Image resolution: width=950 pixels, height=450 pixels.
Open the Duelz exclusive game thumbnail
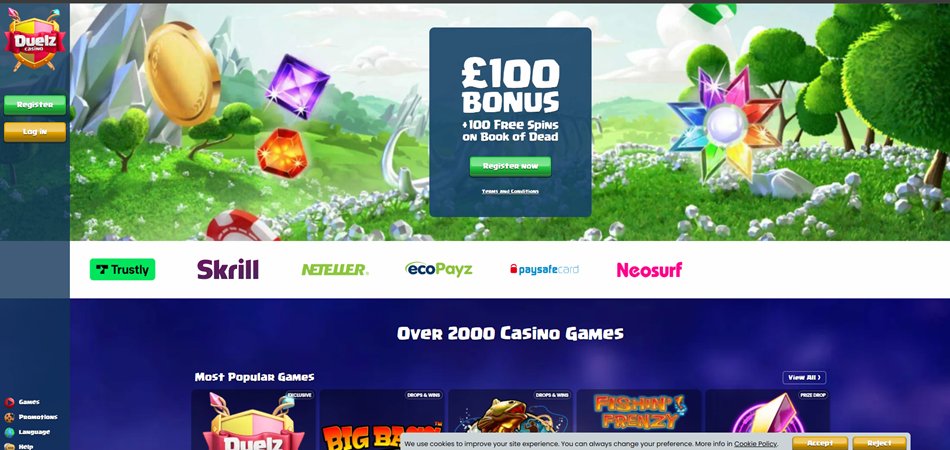point(253,420)
